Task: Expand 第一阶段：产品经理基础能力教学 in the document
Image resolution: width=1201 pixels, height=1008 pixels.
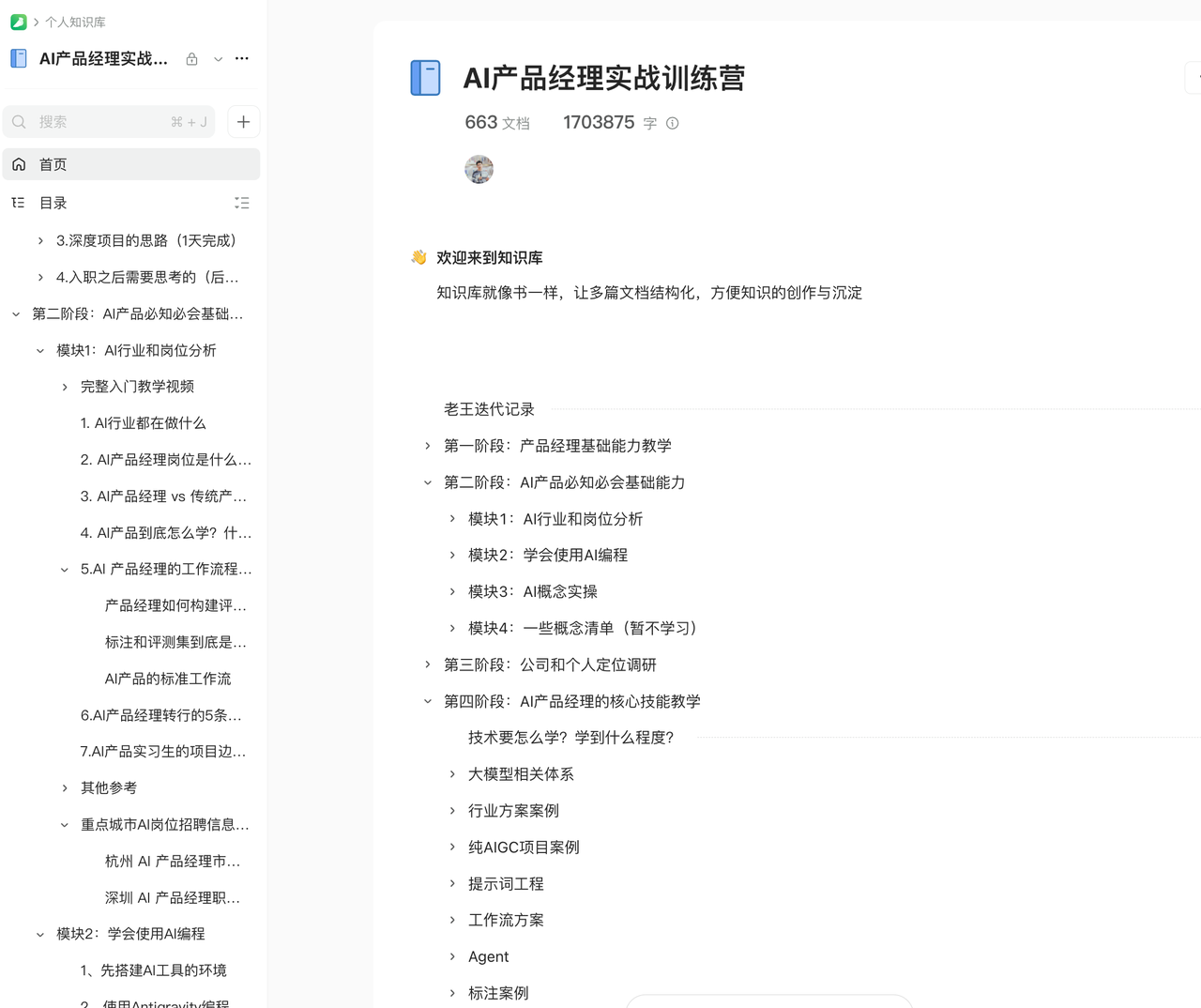Action: pos(428,446)
